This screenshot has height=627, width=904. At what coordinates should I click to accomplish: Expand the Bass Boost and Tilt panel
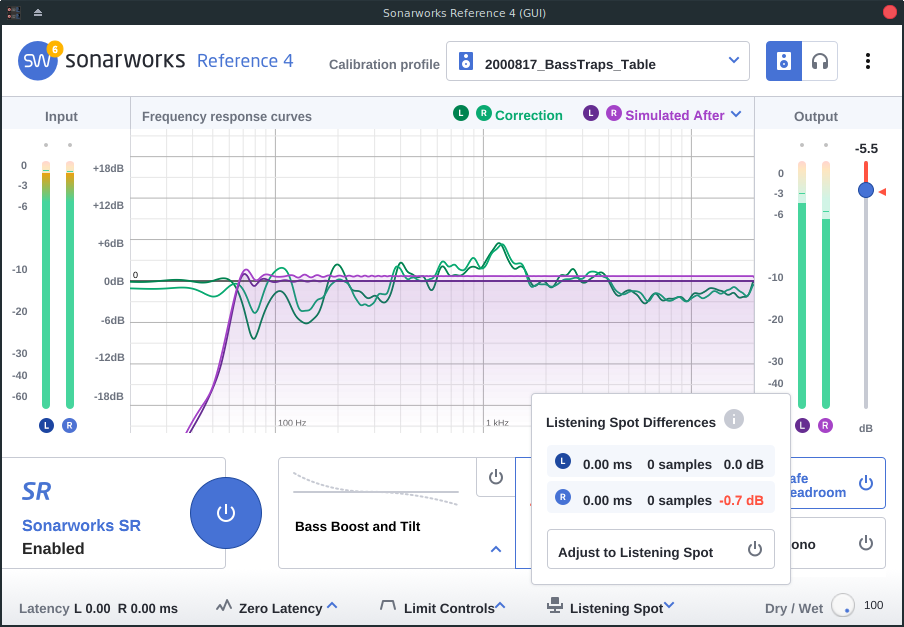496,549
